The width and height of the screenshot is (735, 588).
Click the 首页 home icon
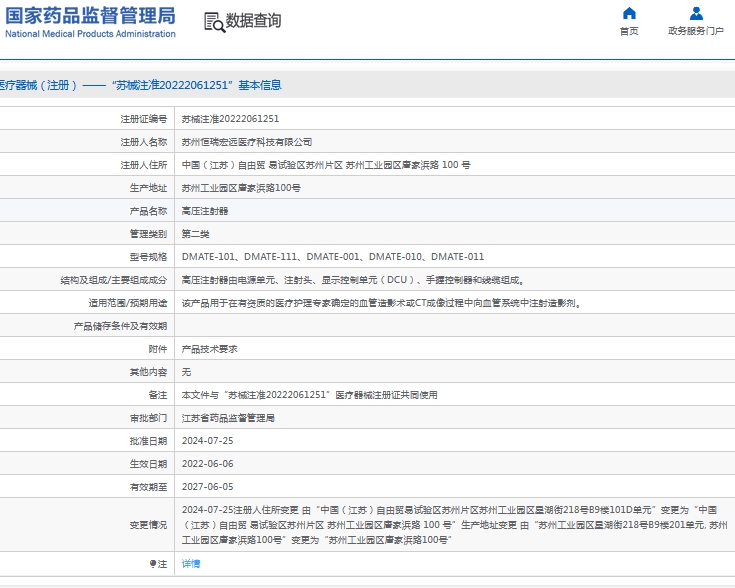pos(629,13)
